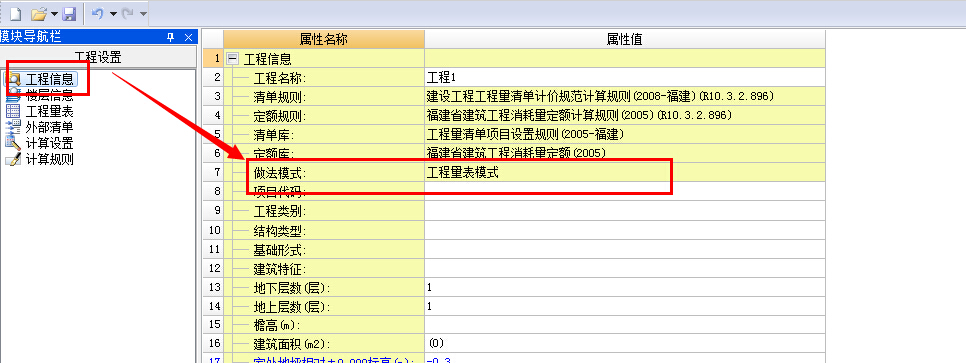Click the 工程信息 magnifier icon
This screenshot has width=966, height=363.
click(13, 79)
